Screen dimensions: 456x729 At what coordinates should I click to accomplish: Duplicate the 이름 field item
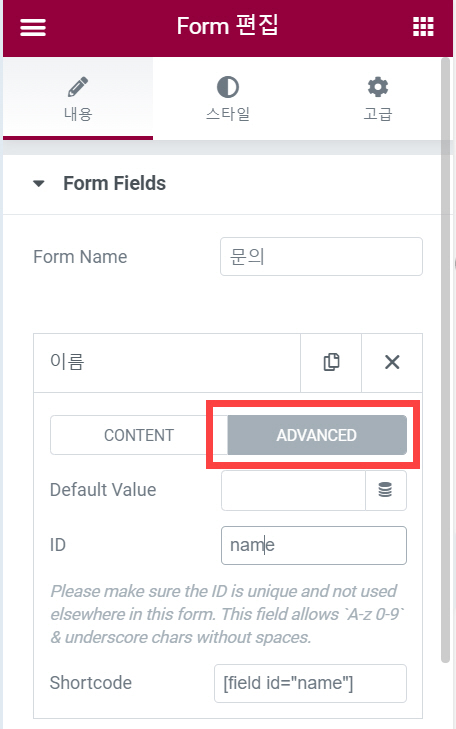coord(331,362)
